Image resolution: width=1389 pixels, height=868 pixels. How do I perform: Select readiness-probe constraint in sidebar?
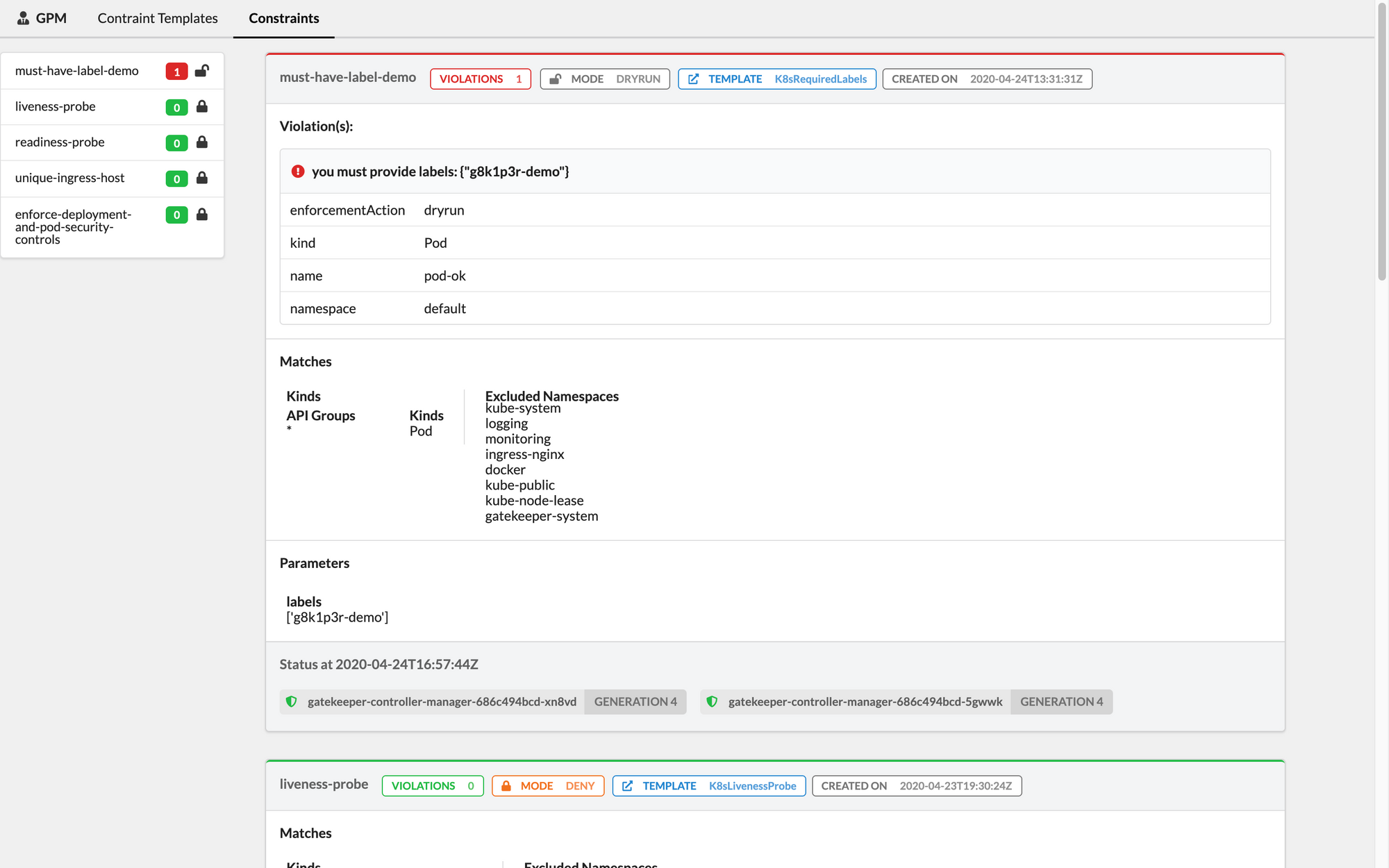pyautogui.click(x=60, y=142)
